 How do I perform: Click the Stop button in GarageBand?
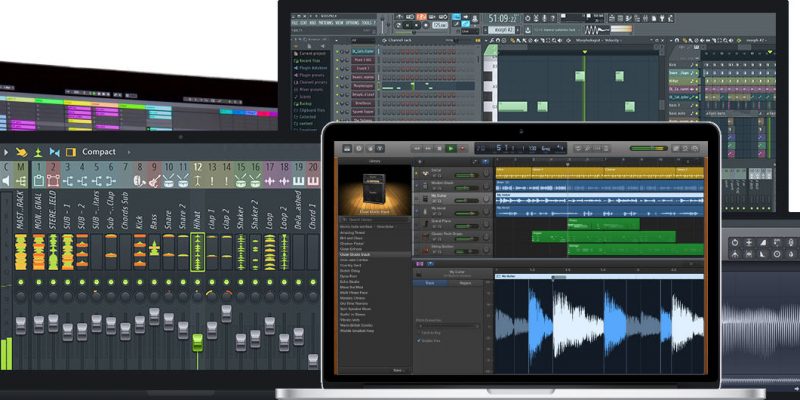(x=439, y=148)
